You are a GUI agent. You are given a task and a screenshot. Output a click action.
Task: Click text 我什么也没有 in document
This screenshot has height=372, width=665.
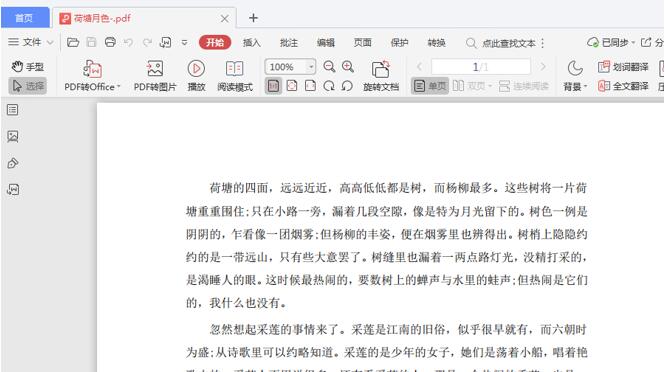click(x=245, y=303)
